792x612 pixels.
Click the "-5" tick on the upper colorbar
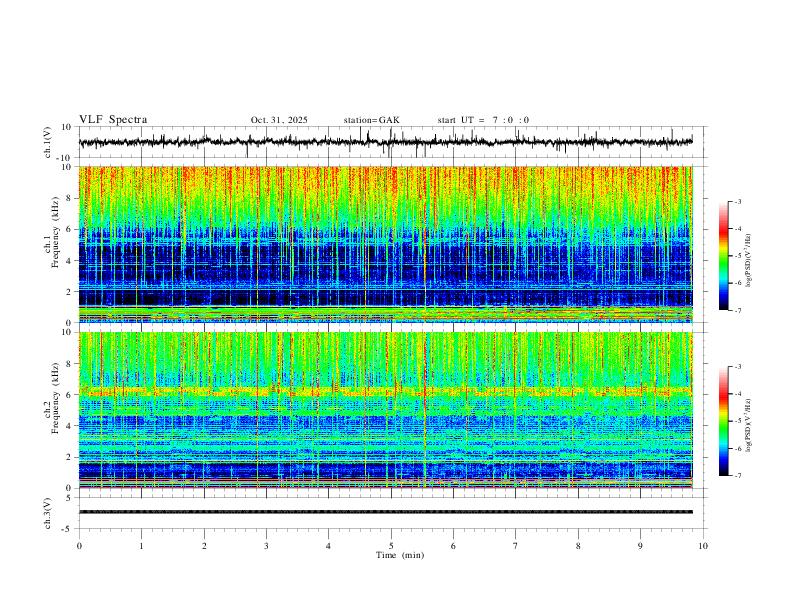(x=737, y=256)
